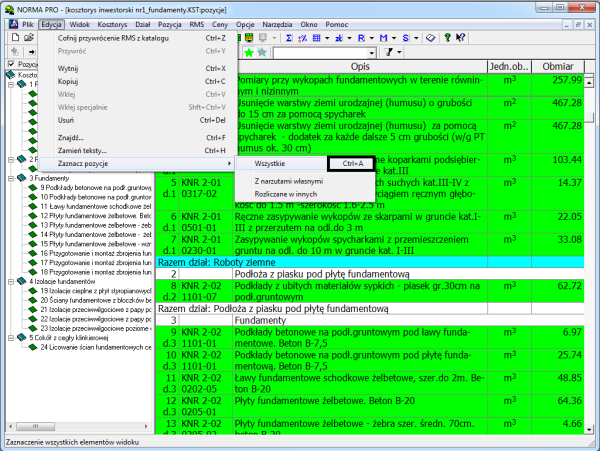Toggle the Pozycje checkbox above the tree
This screenshot has width=600, height=451.
point(12,64)
